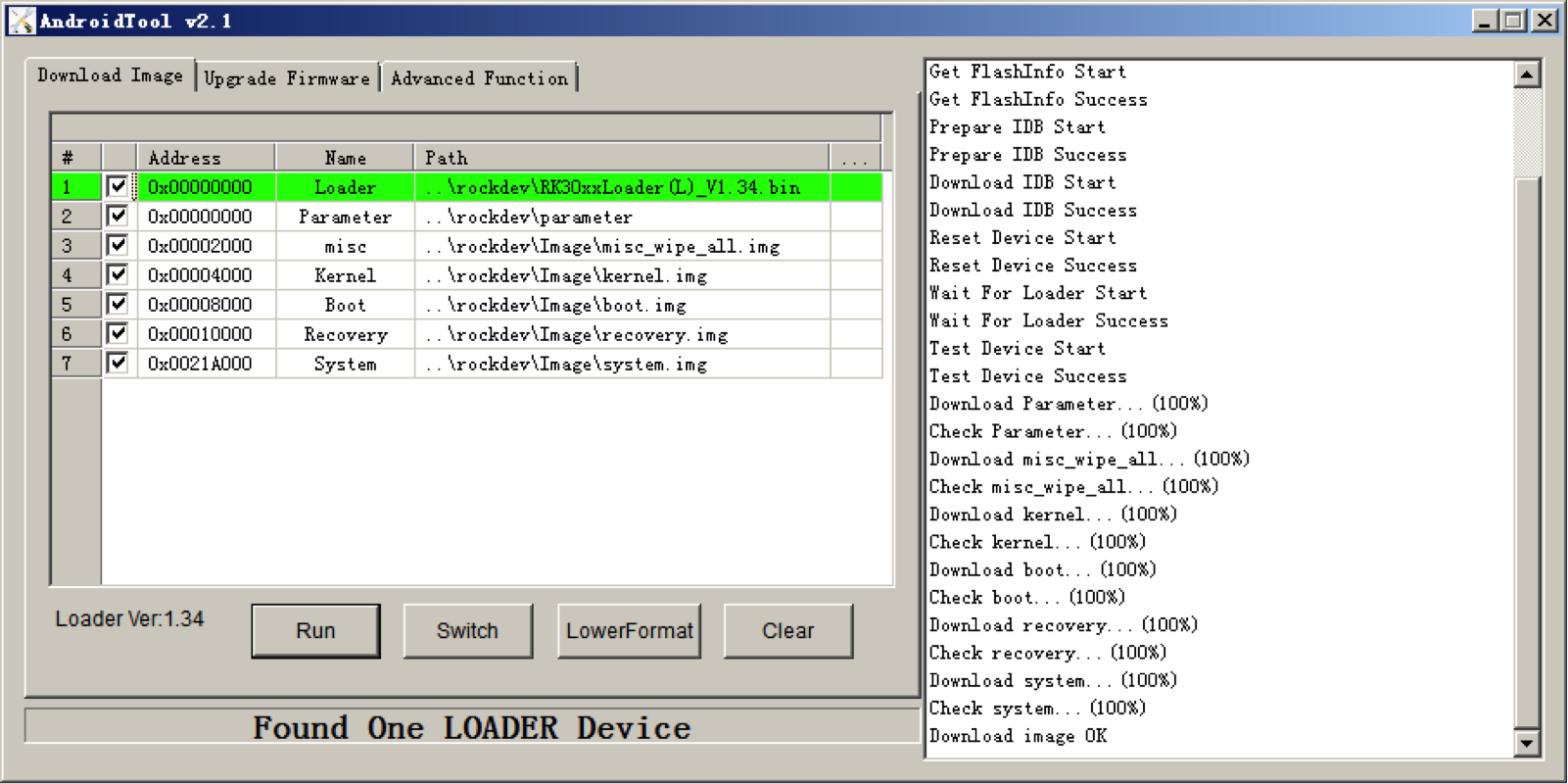This screenshot has width=1568, height=784.
Task: Minimize the AndroidTool window
Action: point(1485,21)
